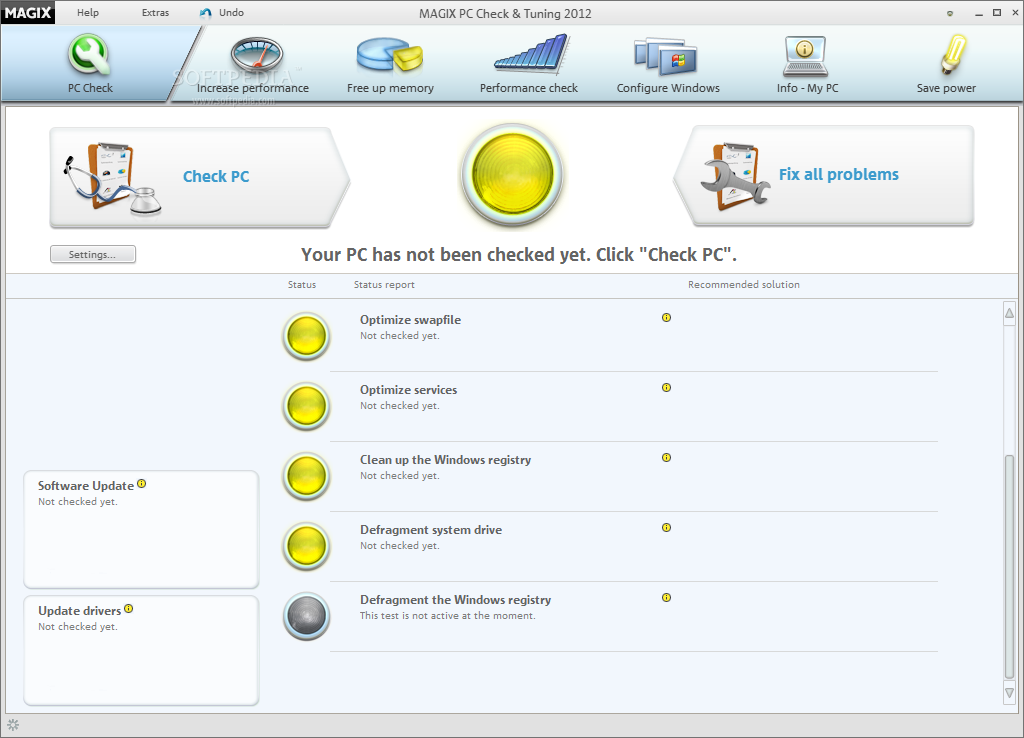
Task: Start the Check PC scan
Action: coord(199,177)
